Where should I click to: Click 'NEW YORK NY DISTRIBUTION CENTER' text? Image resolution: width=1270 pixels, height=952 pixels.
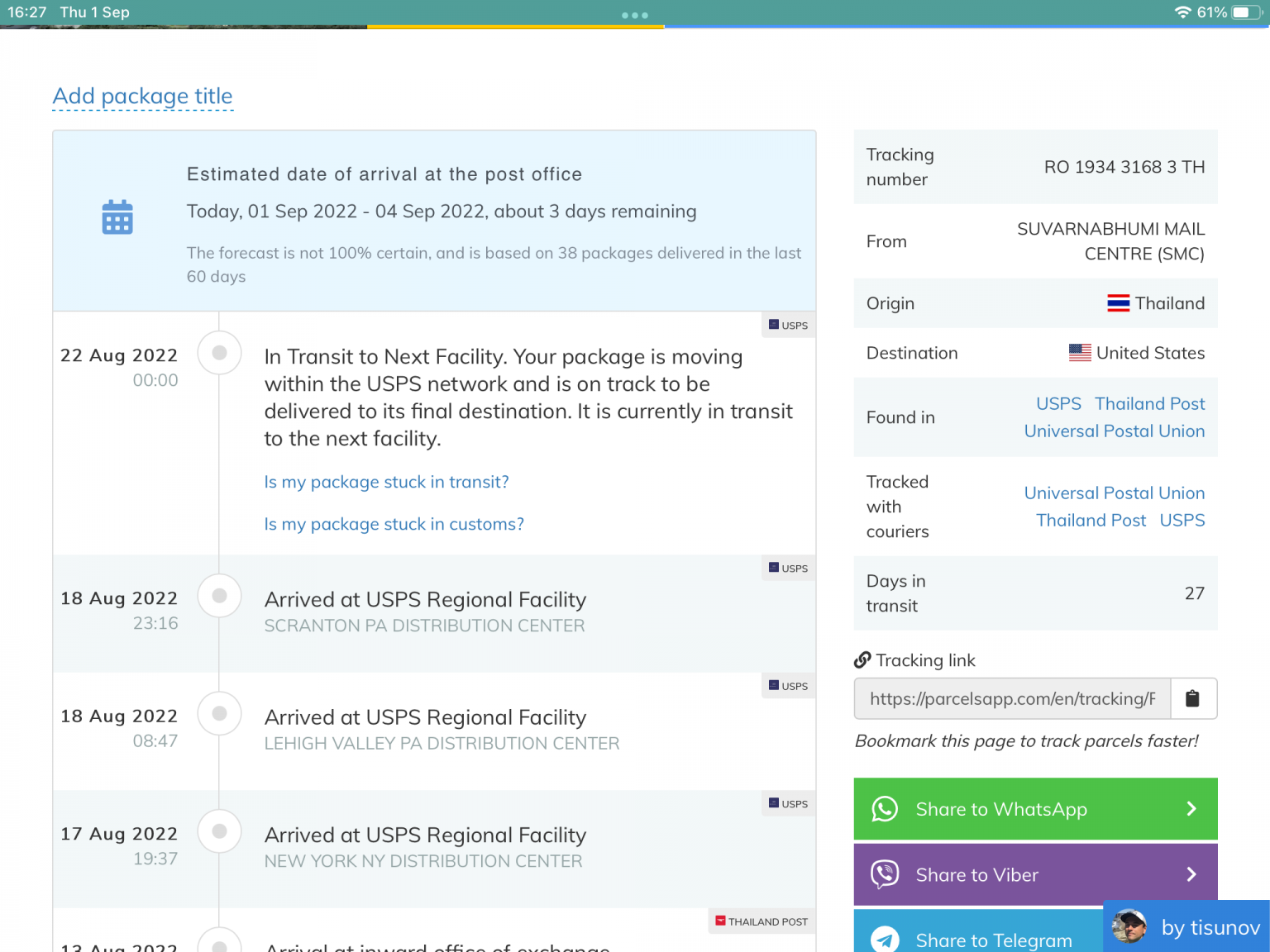point(423,861)
